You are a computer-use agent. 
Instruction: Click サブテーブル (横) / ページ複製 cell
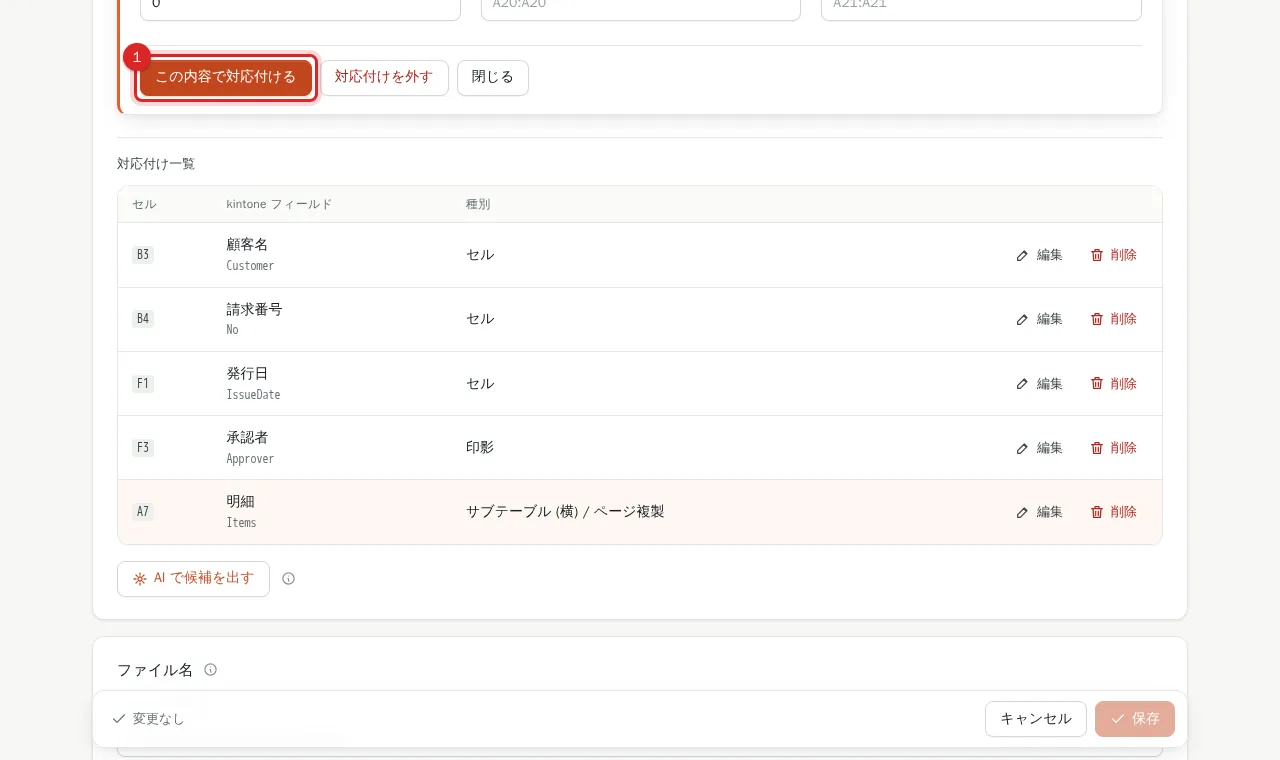tap(565, 512)
